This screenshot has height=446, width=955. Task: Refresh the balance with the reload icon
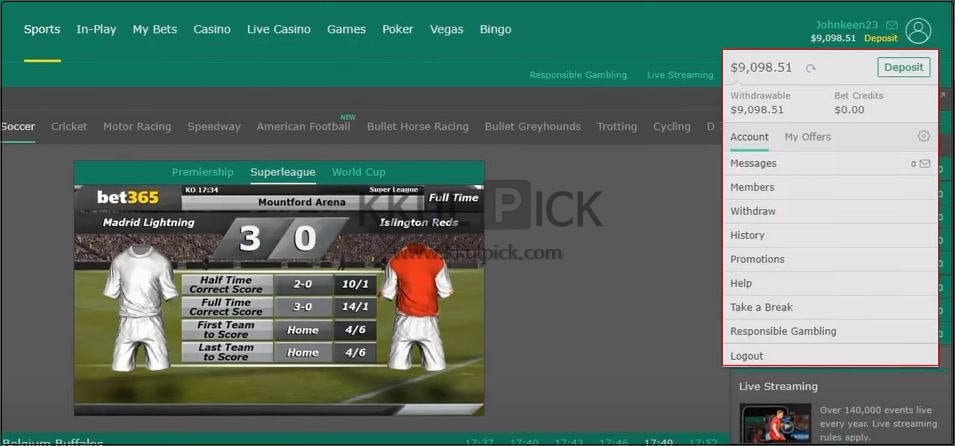811,68
